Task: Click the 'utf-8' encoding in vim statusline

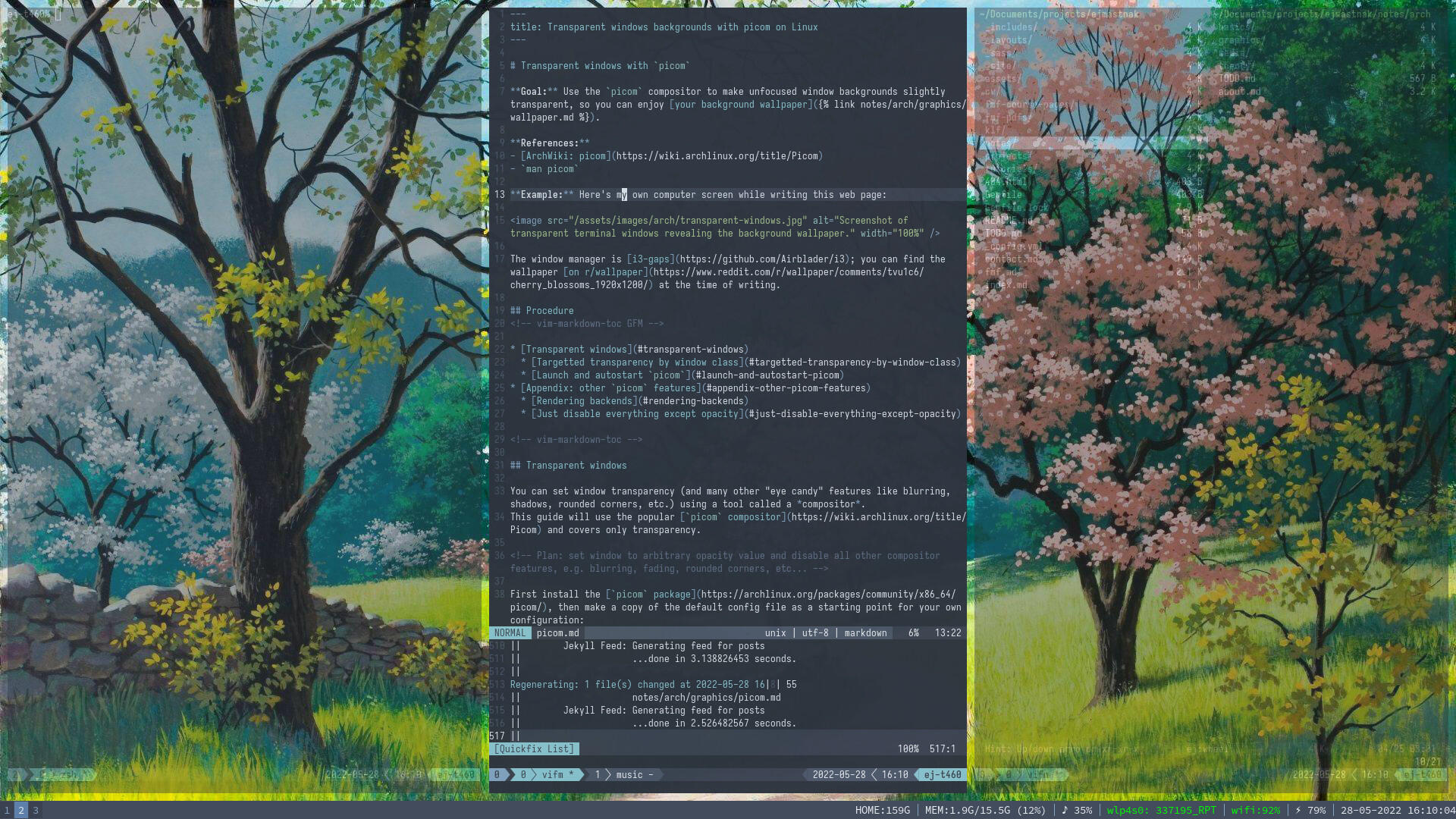Action: [x=815, y=632]
